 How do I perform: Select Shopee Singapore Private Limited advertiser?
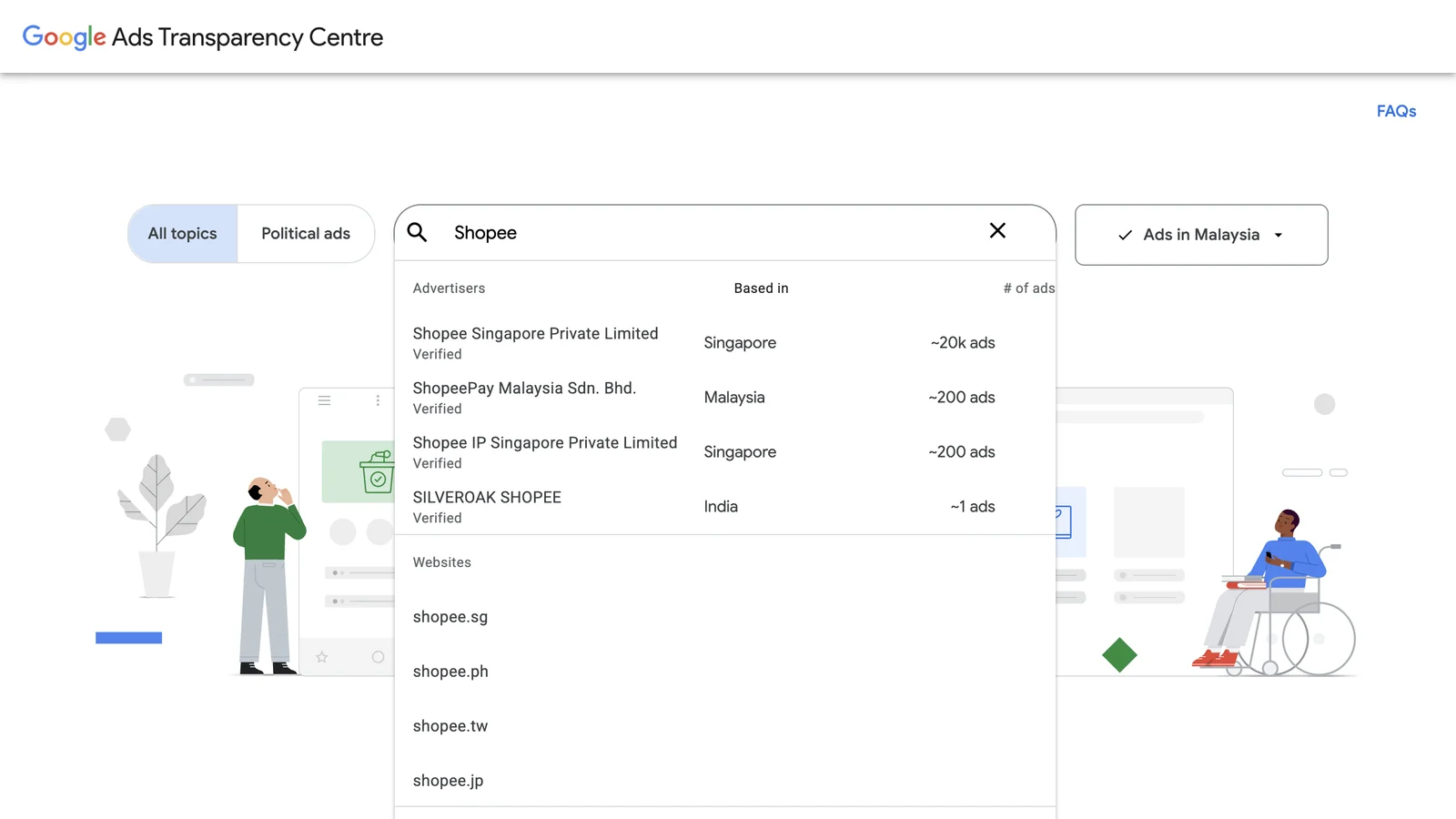pos(724,343)
